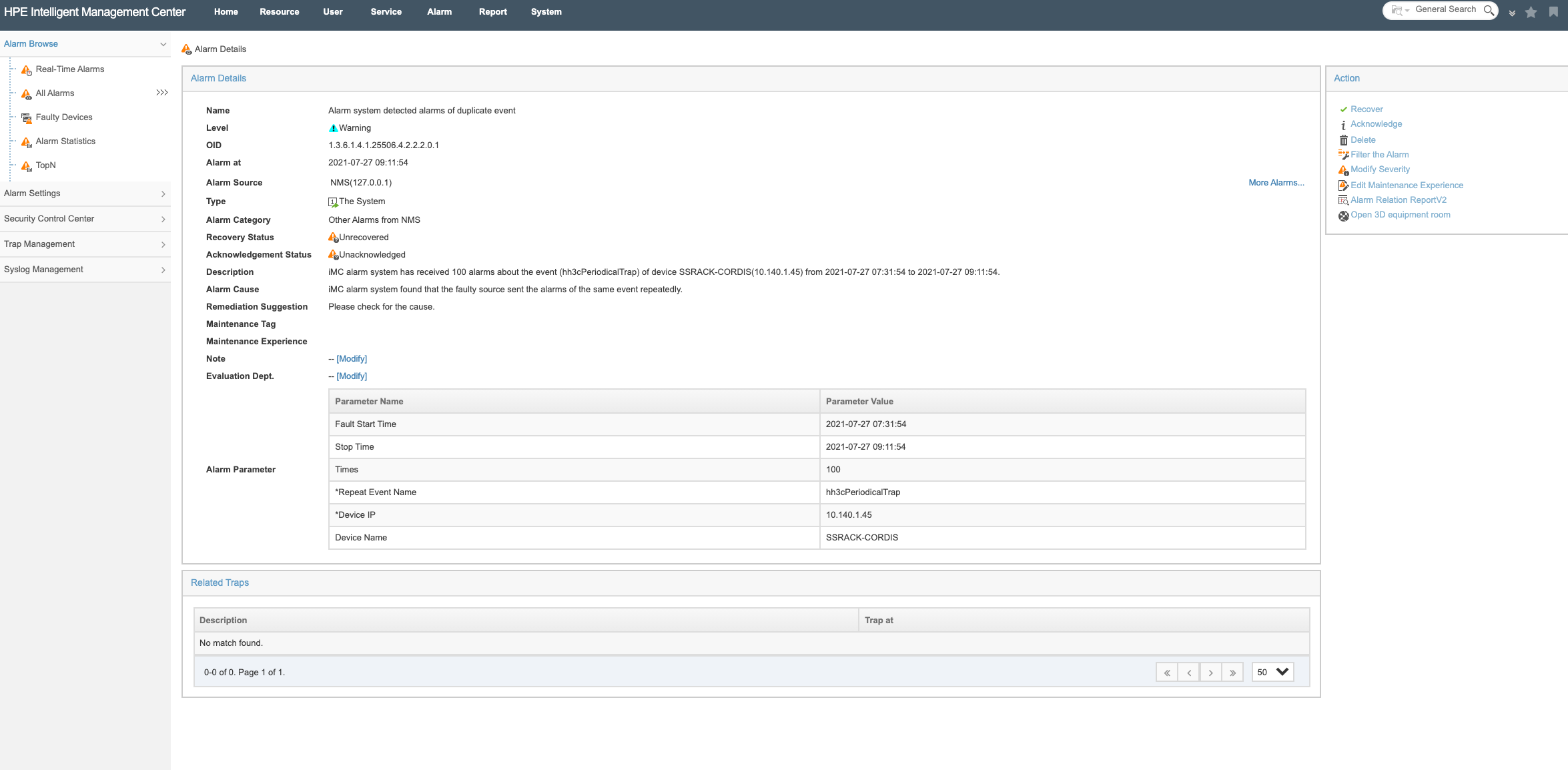Open the page size dropdown showing 50
This screenshot has height=770, width=1568.
click(1273, 673)
